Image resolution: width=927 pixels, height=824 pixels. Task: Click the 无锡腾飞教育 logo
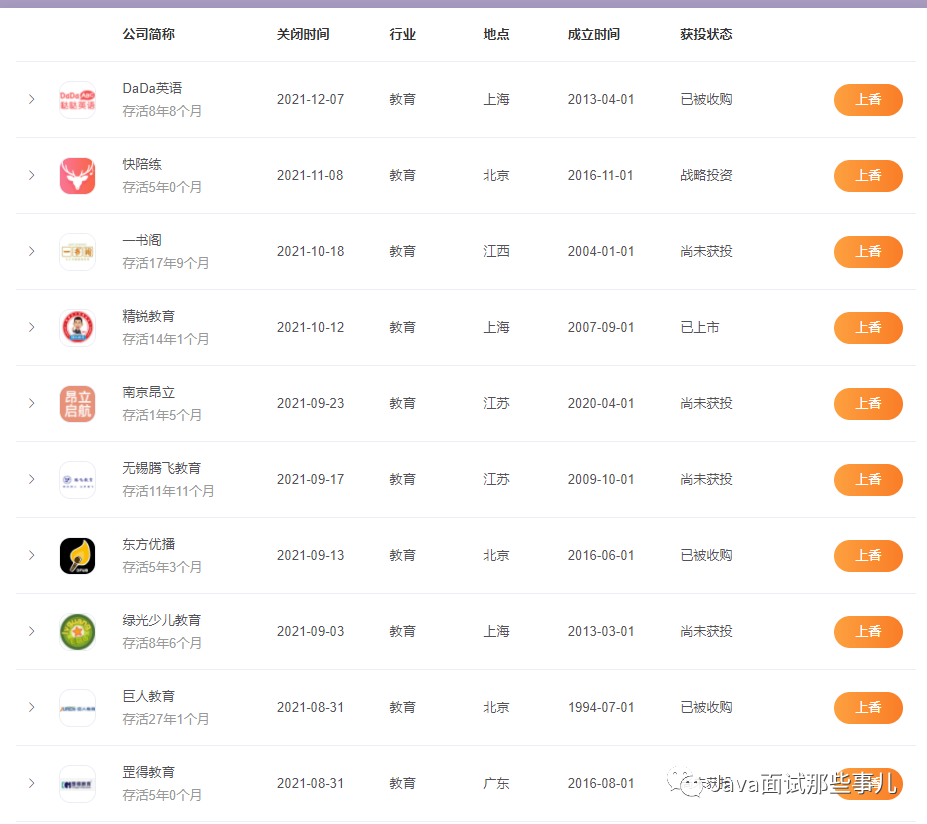77,479
